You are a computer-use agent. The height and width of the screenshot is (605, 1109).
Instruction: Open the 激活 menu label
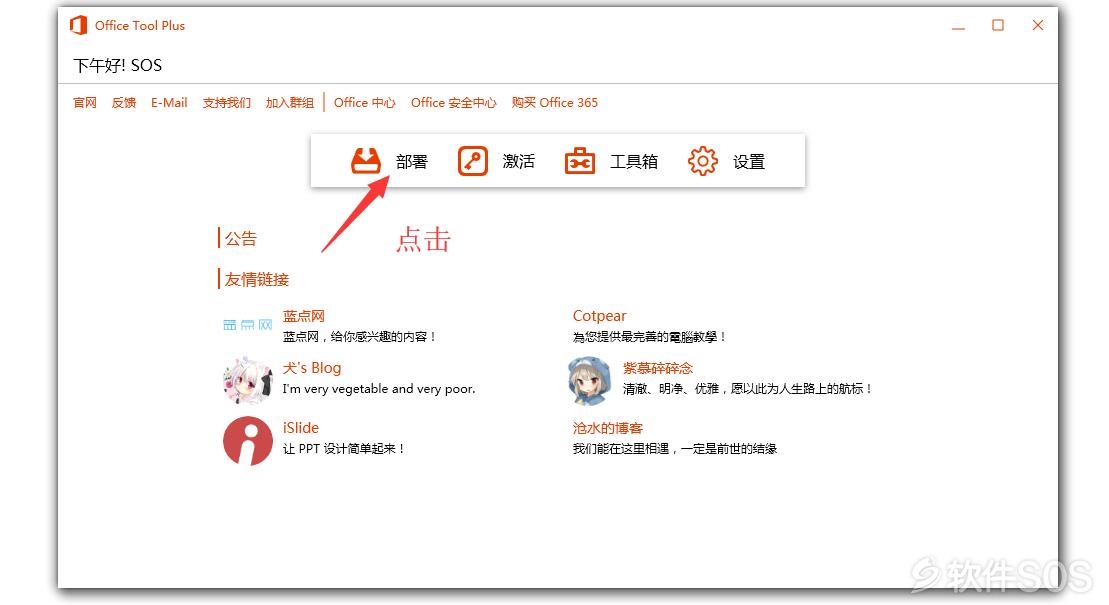coord(518,162)
